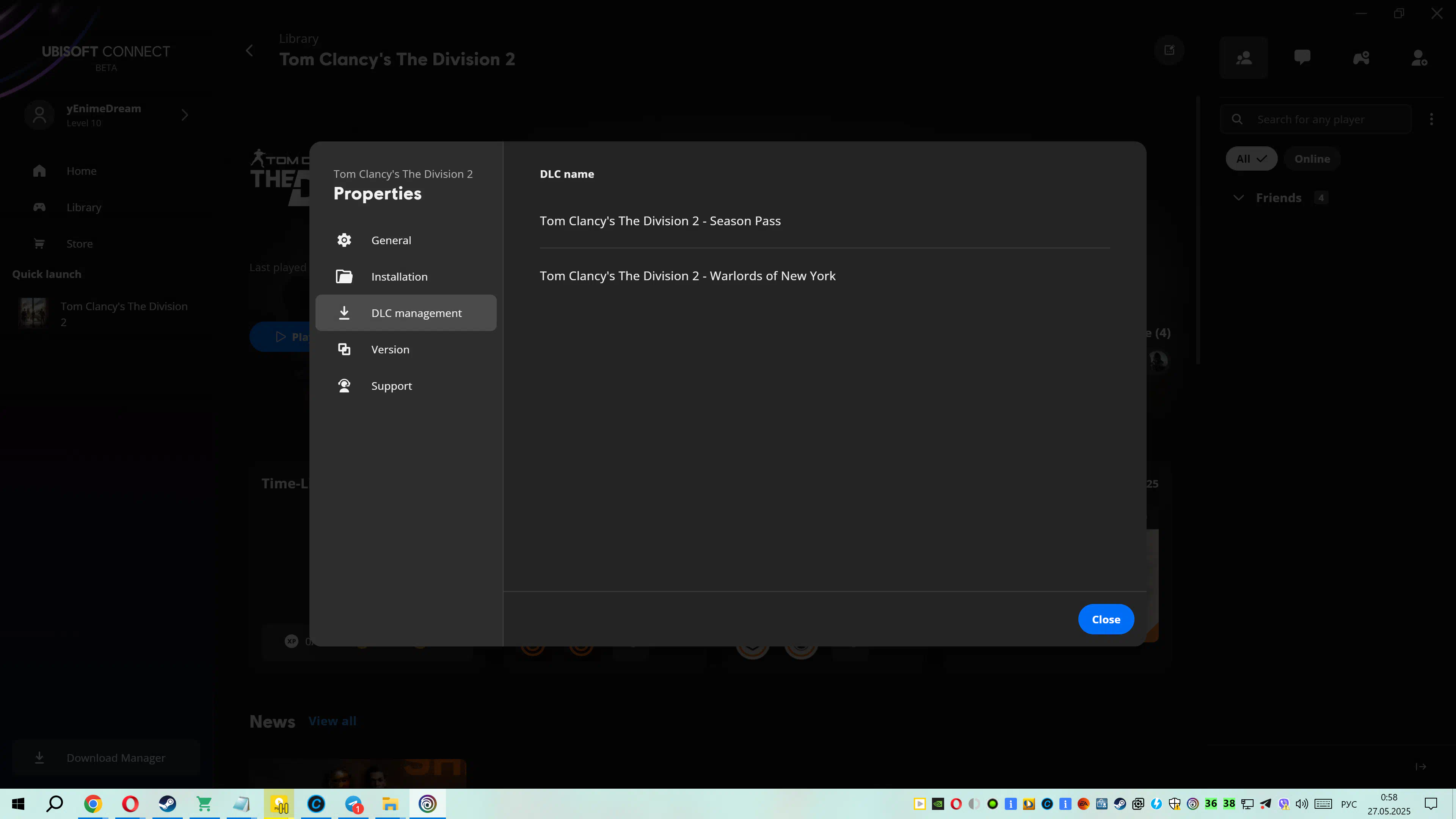Click the Library gamepad icon
This screenshot has width=1456, height=819.
pos(39,207)
